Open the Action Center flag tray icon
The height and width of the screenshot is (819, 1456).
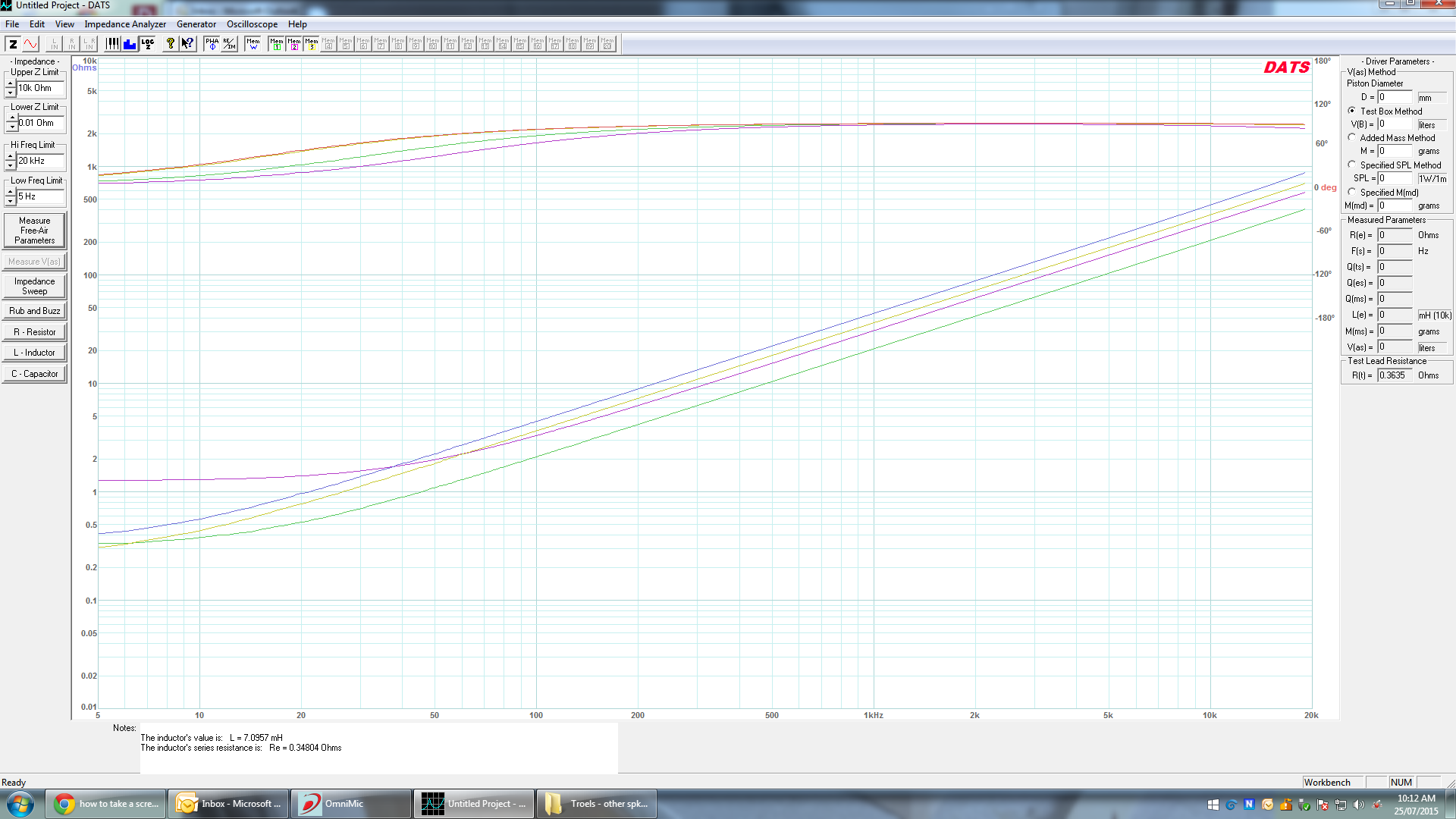(1323, 805)
